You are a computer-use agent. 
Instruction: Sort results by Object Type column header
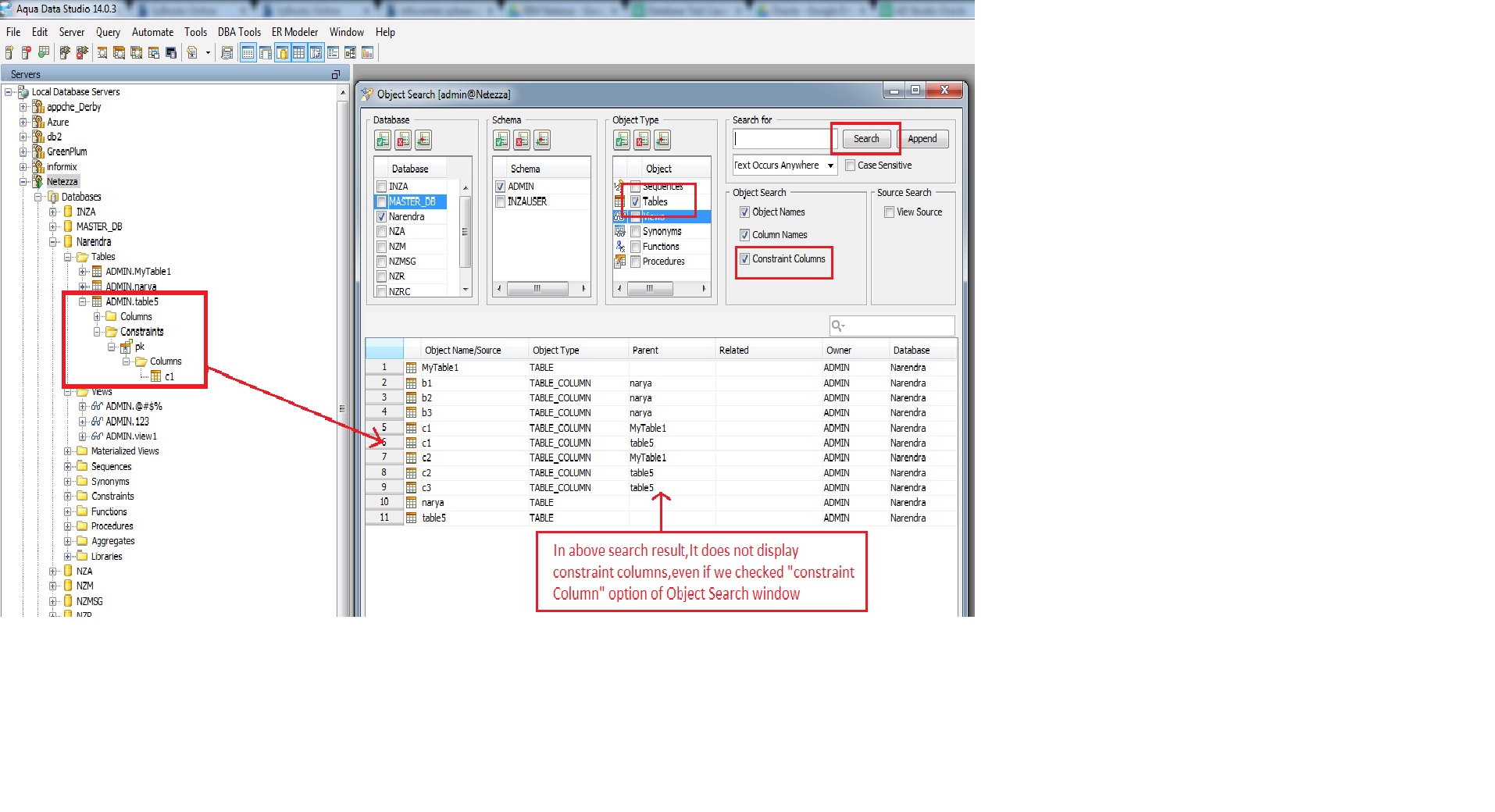tap(577, 351)
